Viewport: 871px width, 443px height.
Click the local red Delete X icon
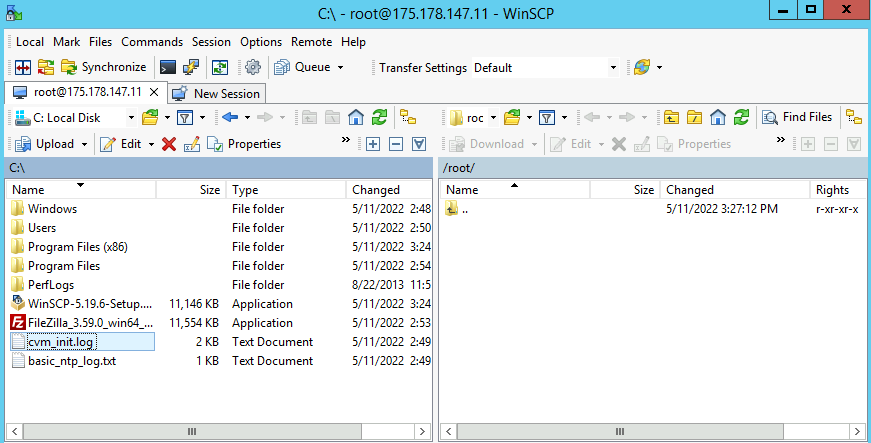(x=169, y=144)
